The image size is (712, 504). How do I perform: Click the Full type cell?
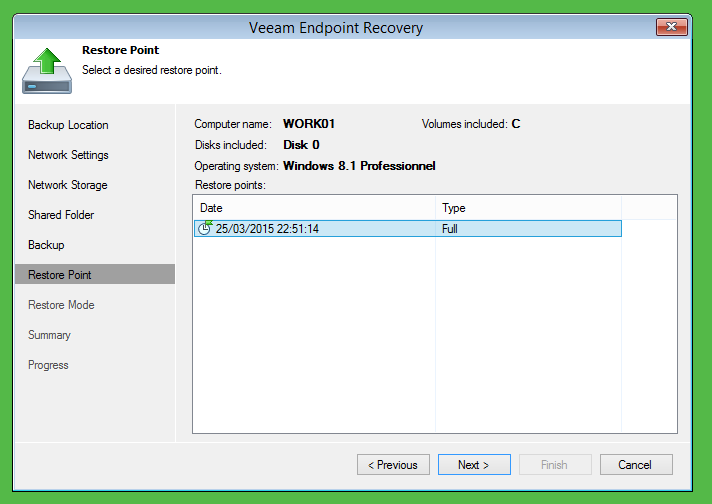coord(450,228)
